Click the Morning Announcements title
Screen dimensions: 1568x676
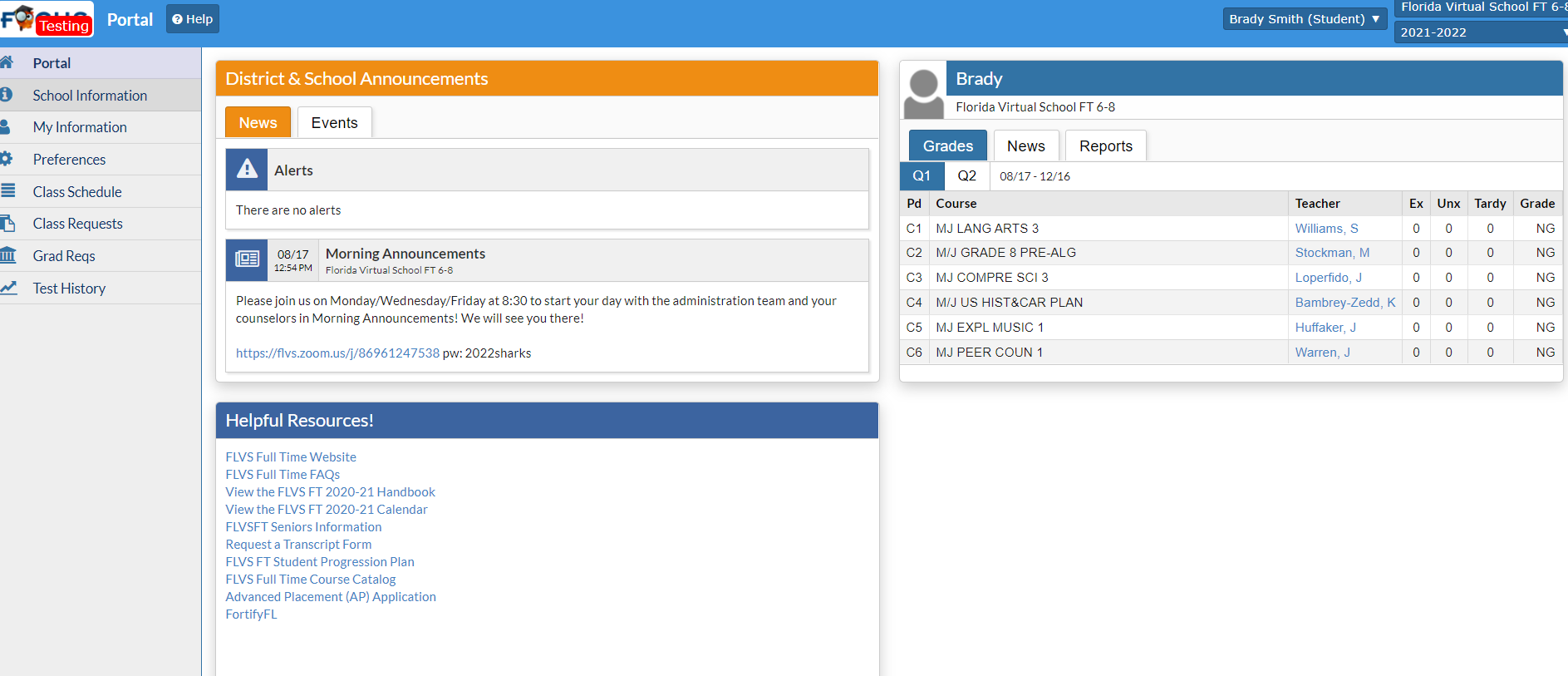406,254
